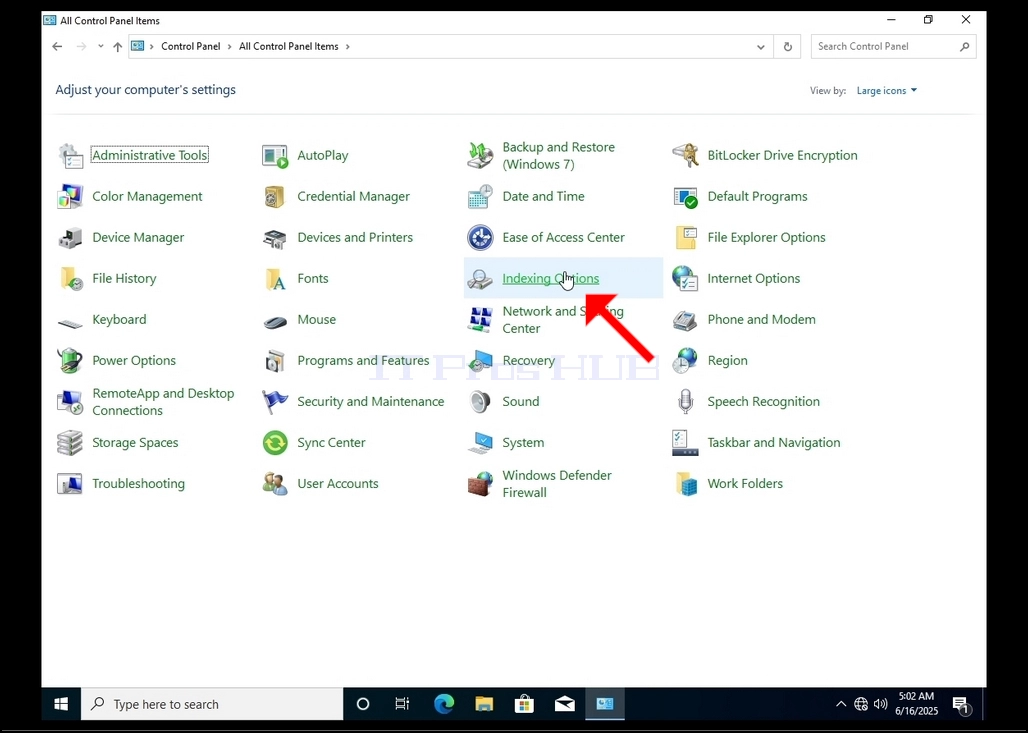This screenshot has height=733, width=1028.
Task: Click the All Control Panel Items breadcrumb
Action: pyautogui.click(x=288, y=47)
